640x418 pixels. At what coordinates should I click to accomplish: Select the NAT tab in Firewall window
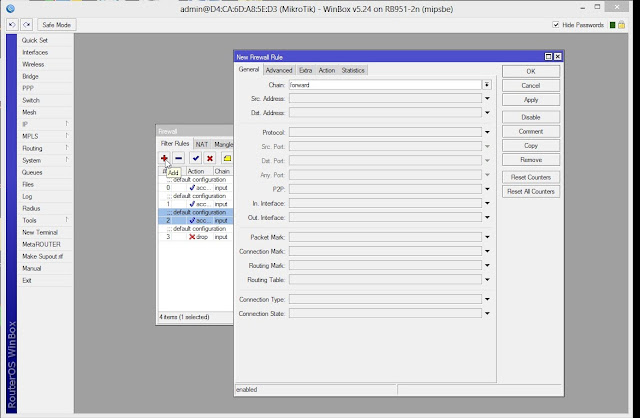coord(202,144)
